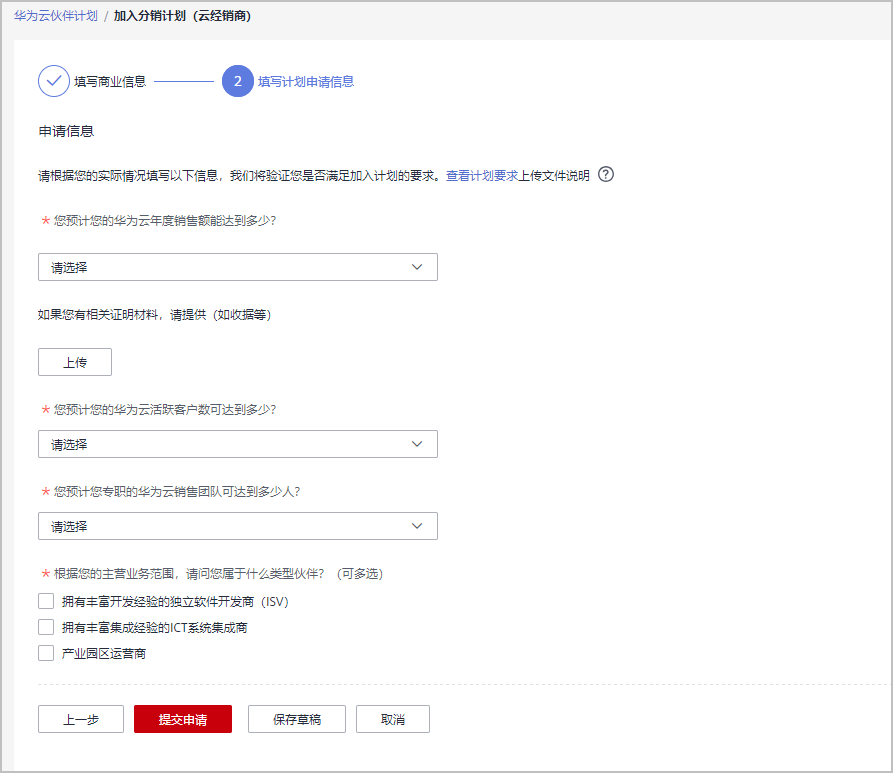Viewport: 893px width, 773px height.
Task: Open the 华为云年度销售额 dropdown
Action: coord(237,267)
